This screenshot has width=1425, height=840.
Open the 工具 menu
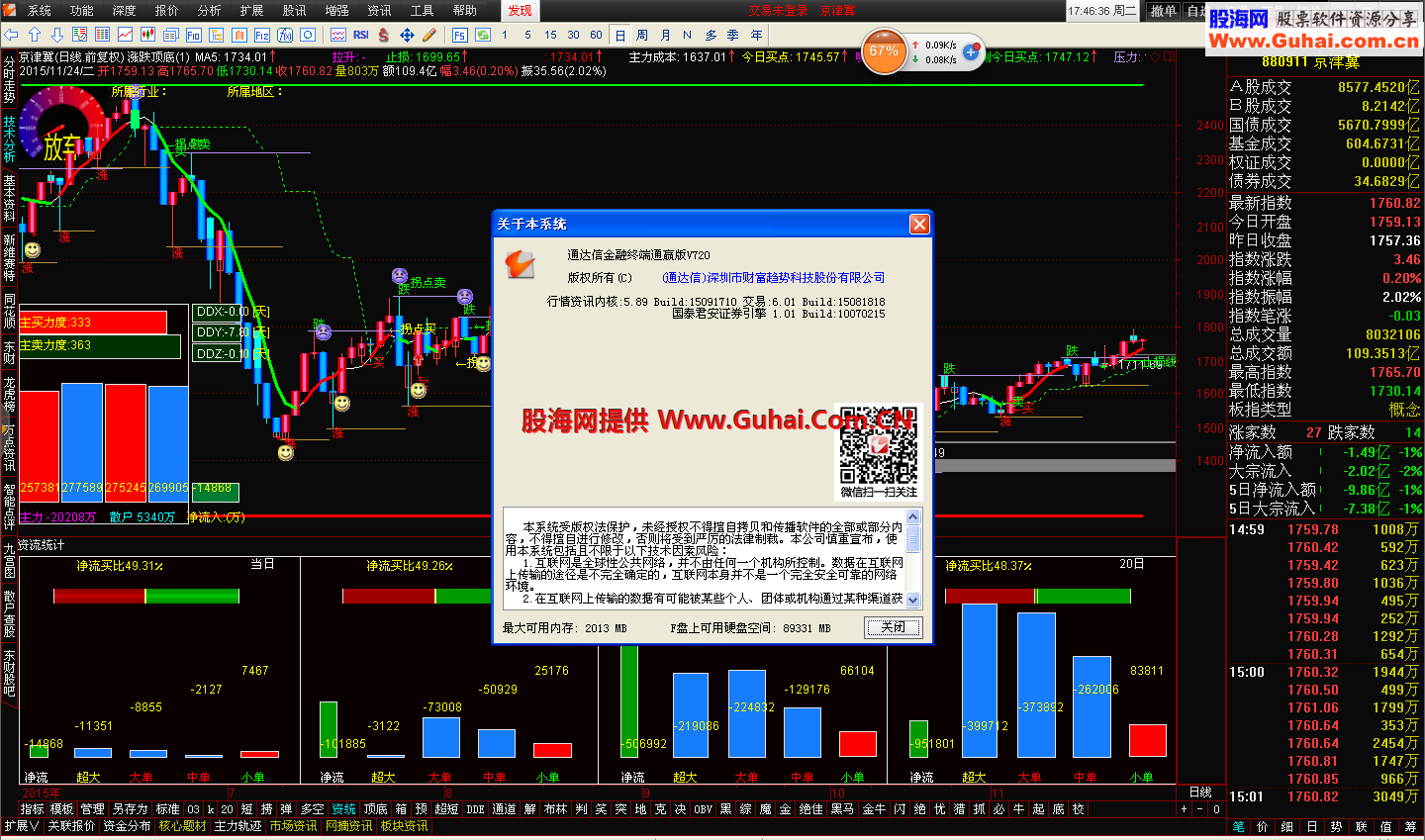tap(423, 11)
